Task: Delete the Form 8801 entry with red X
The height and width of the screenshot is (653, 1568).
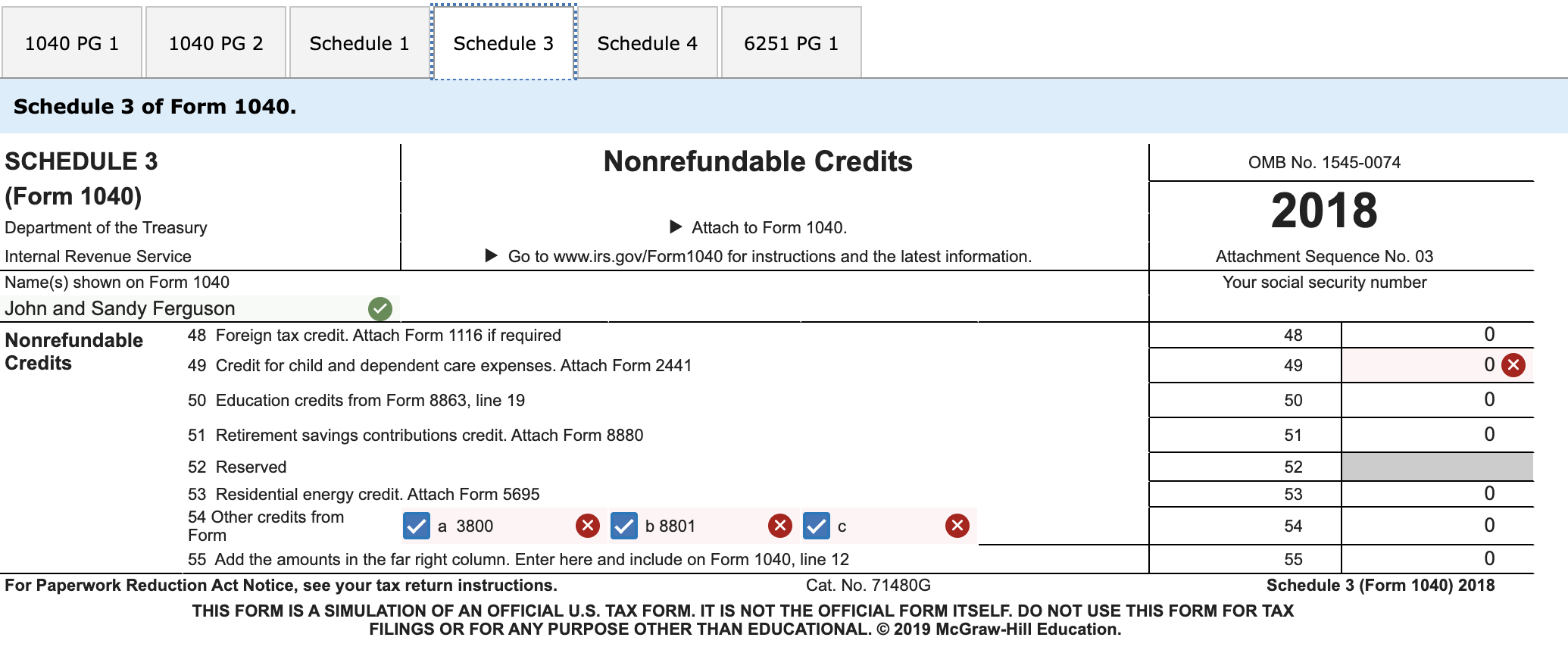Action: click(781, 526)
